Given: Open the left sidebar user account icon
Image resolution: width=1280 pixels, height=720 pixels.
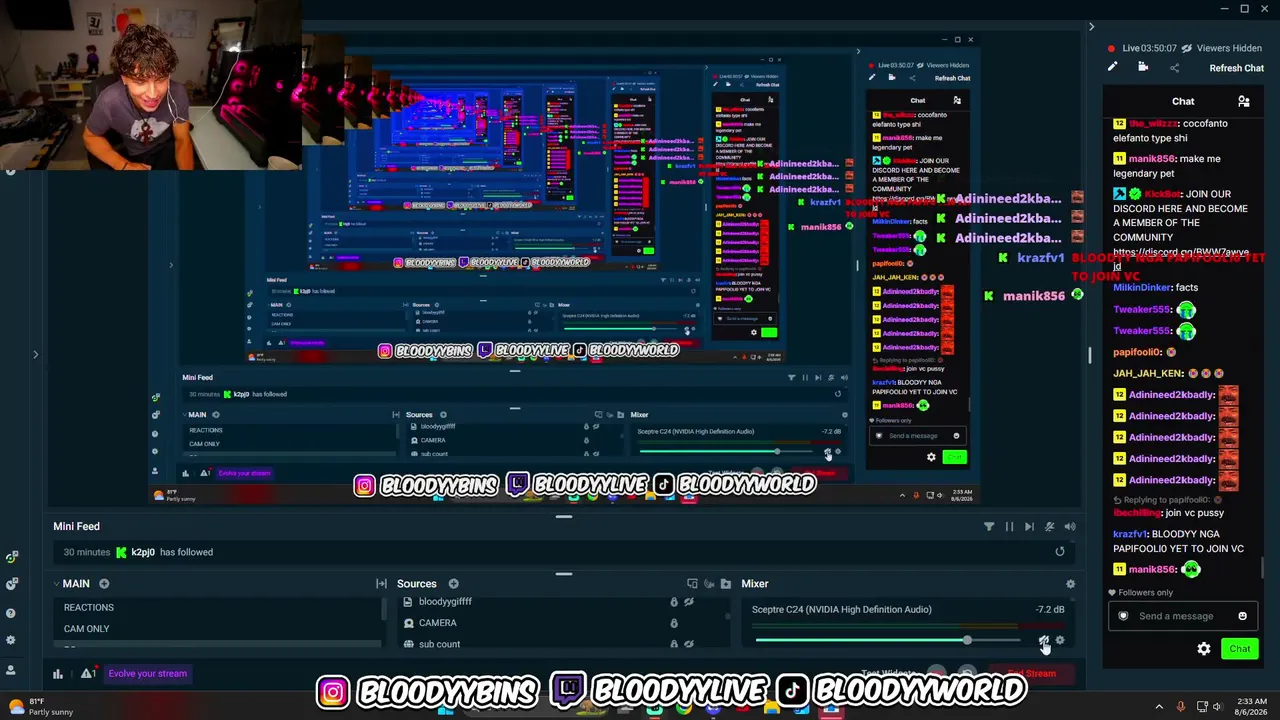Looking at the screenshot, I should point(11,669).
